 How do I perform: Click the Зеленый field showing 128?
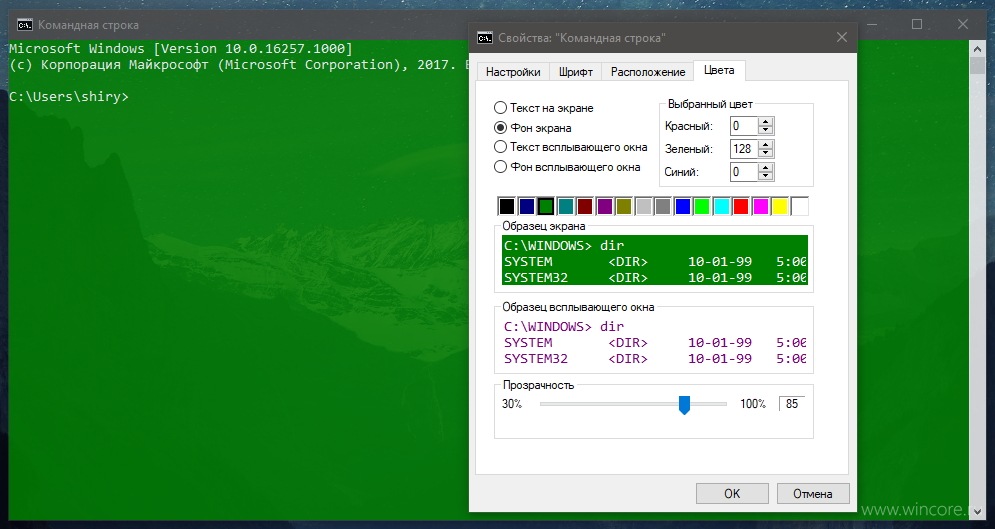[x=744, y=148]
